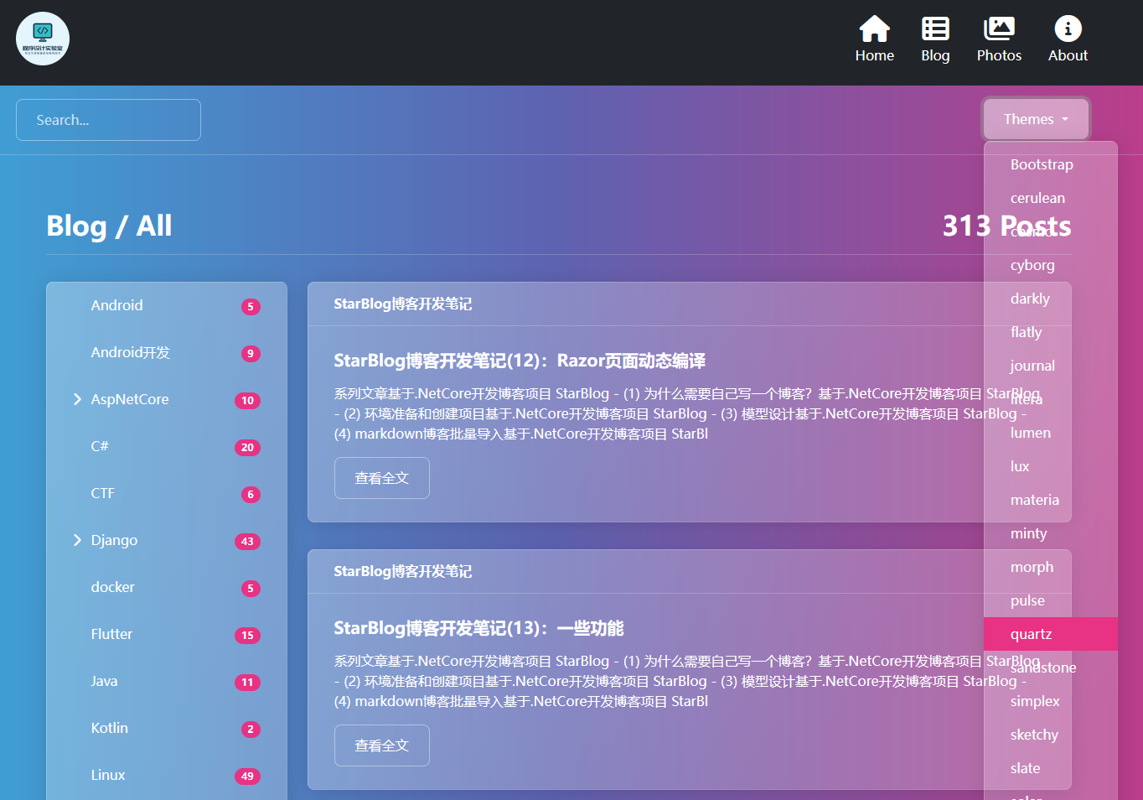
Task: Pick the minty theme
Action: 1050,533
